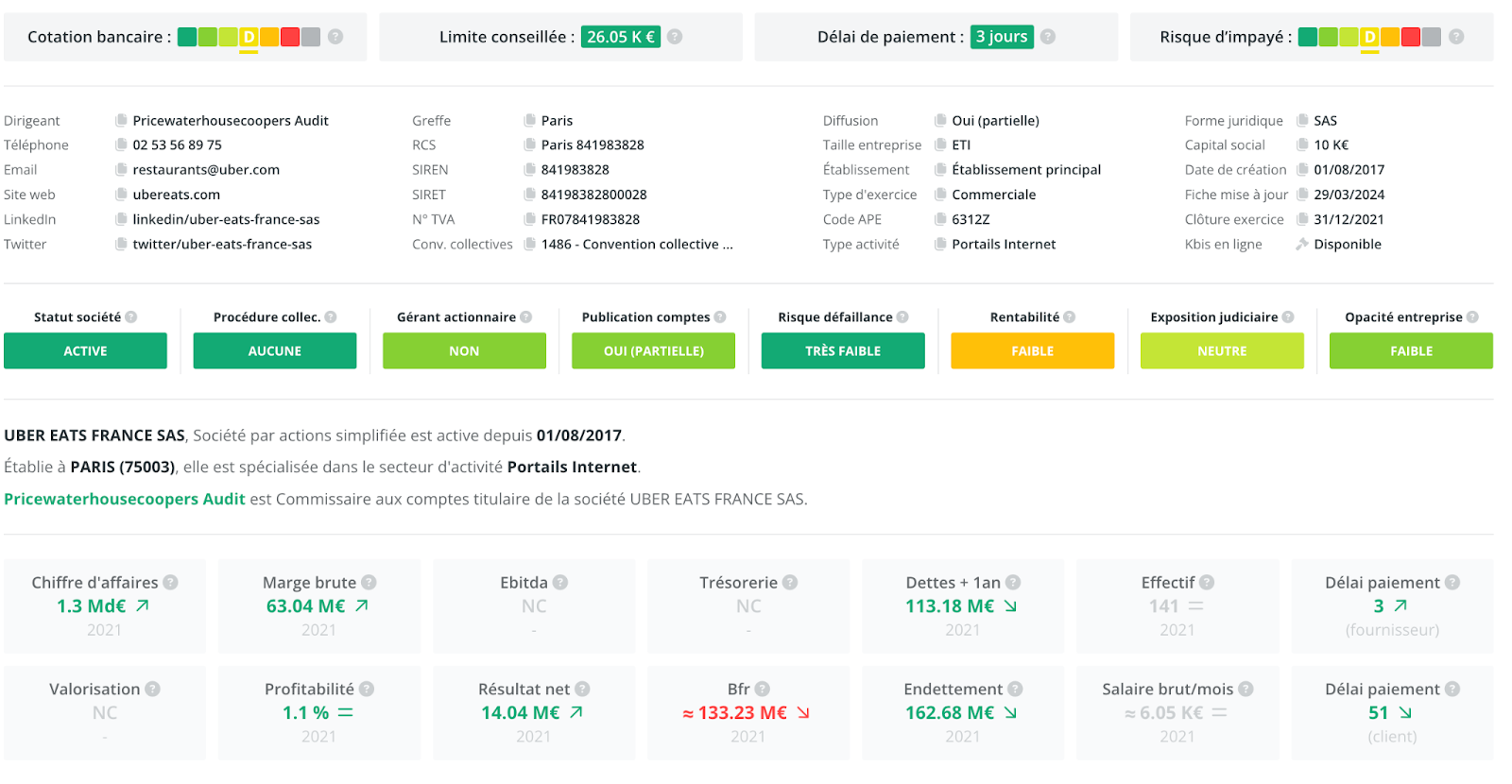Screen dimensions: 1512x784
Task: Click the Marge brute 63.04 M€ value
Action: (305, 606)
